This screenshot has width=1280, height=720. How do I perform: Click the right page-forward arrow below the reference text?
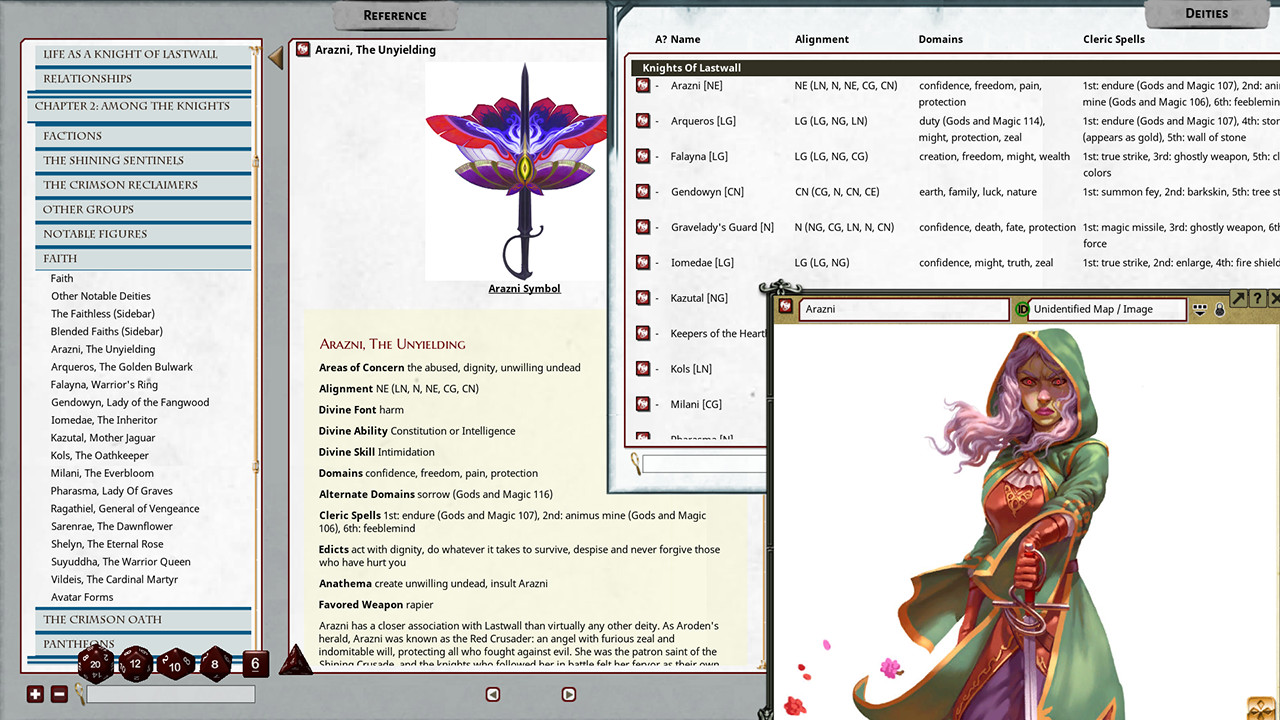point(569,694)
